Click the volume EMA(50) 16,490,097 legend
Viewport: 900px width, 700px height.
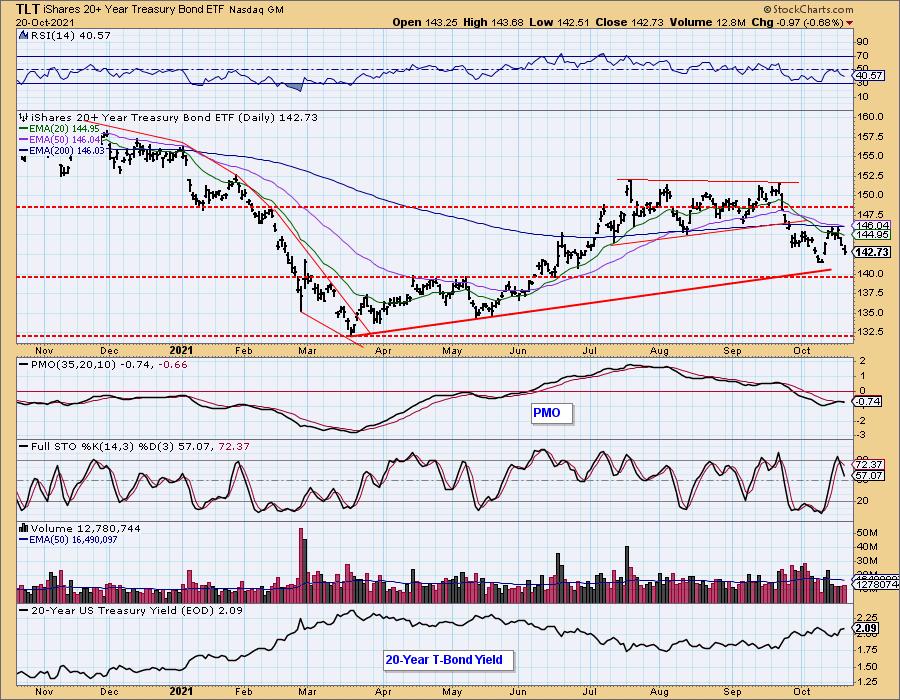pos(73,539)
